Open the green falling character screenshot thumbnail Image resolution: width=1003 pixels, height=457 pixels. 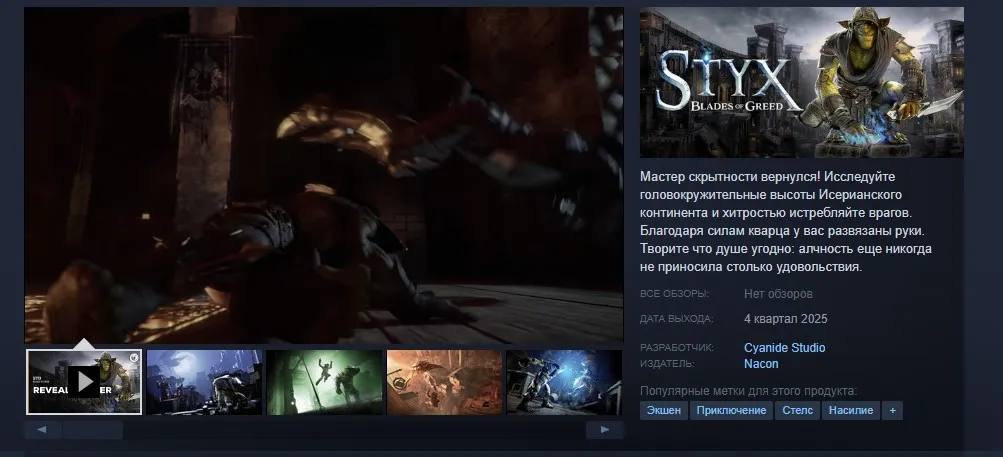point(324,381)
